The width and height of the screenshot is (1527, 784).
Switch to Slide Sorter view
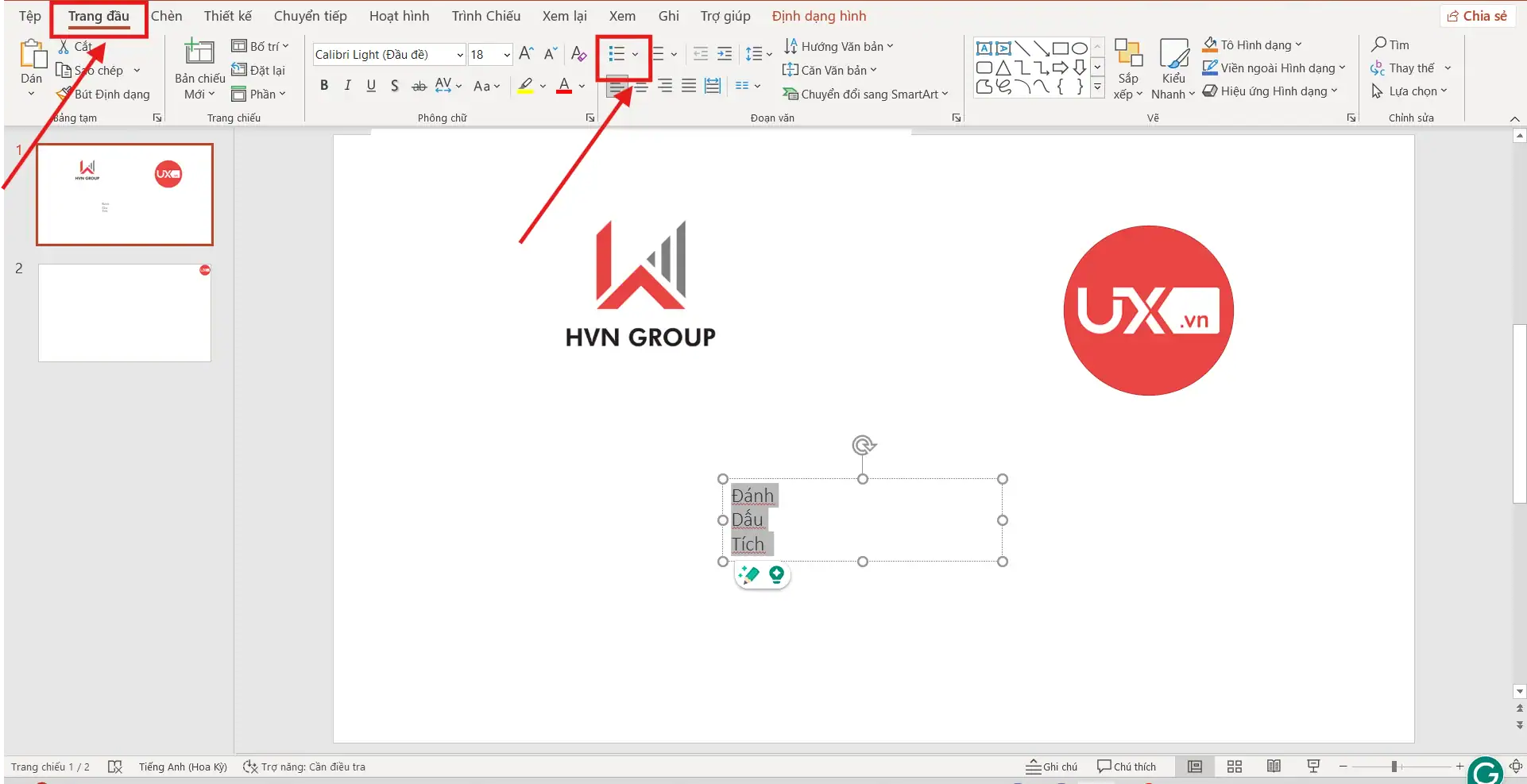pos(1234,767)
